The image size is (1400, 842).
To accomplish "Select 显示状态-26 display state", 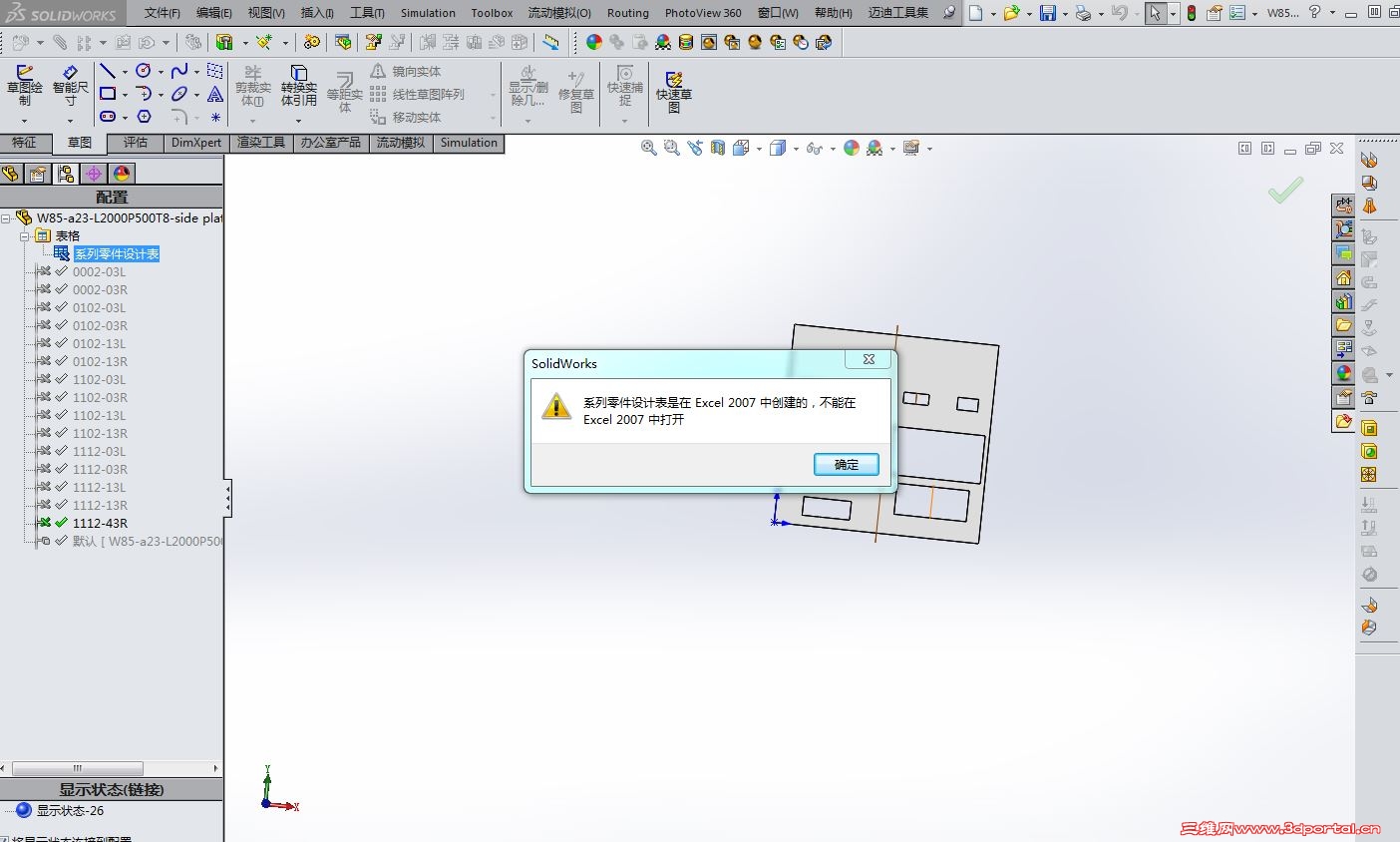I will point(70,811).
